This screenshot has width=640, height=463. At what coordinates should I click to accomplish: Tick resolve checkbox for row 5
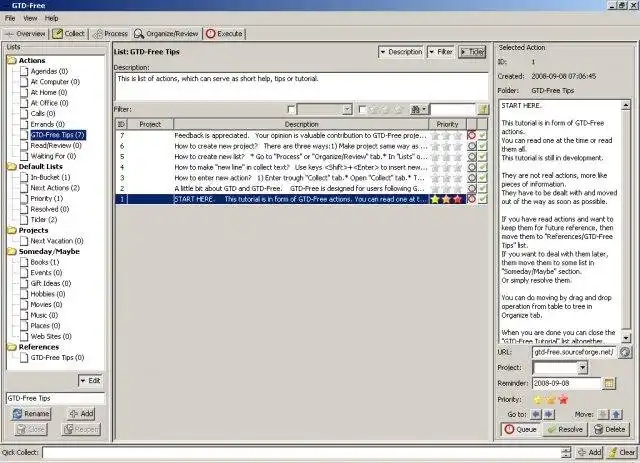click(482, 156)
